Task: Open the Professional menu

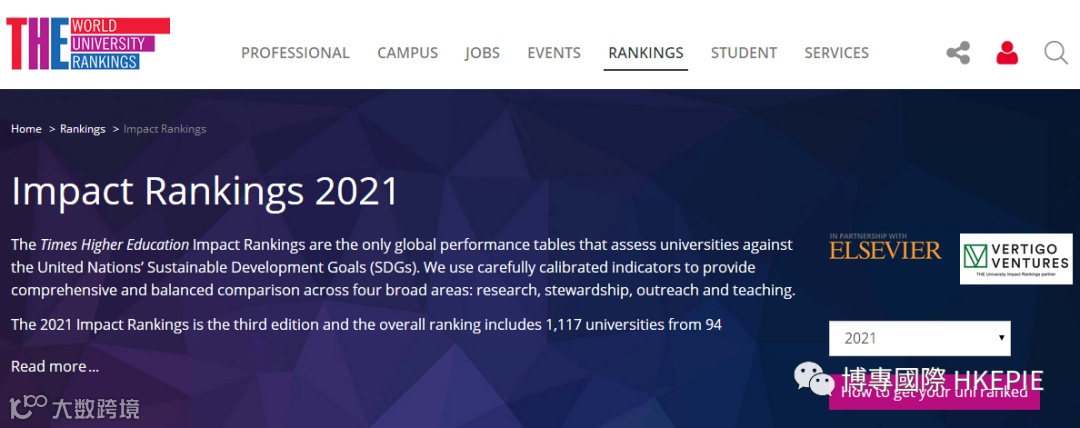Action: pos(295,53)
